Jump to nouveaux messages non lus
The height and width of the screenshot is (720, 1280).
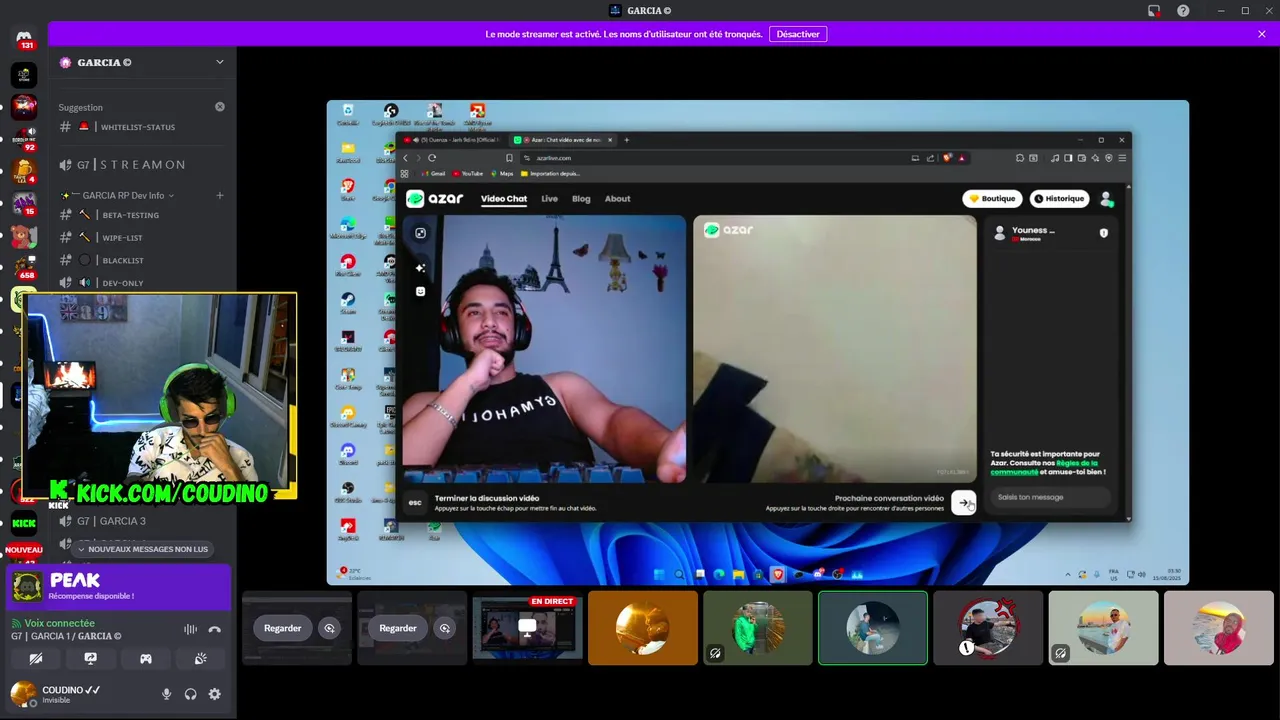click(x=142, y=549)
